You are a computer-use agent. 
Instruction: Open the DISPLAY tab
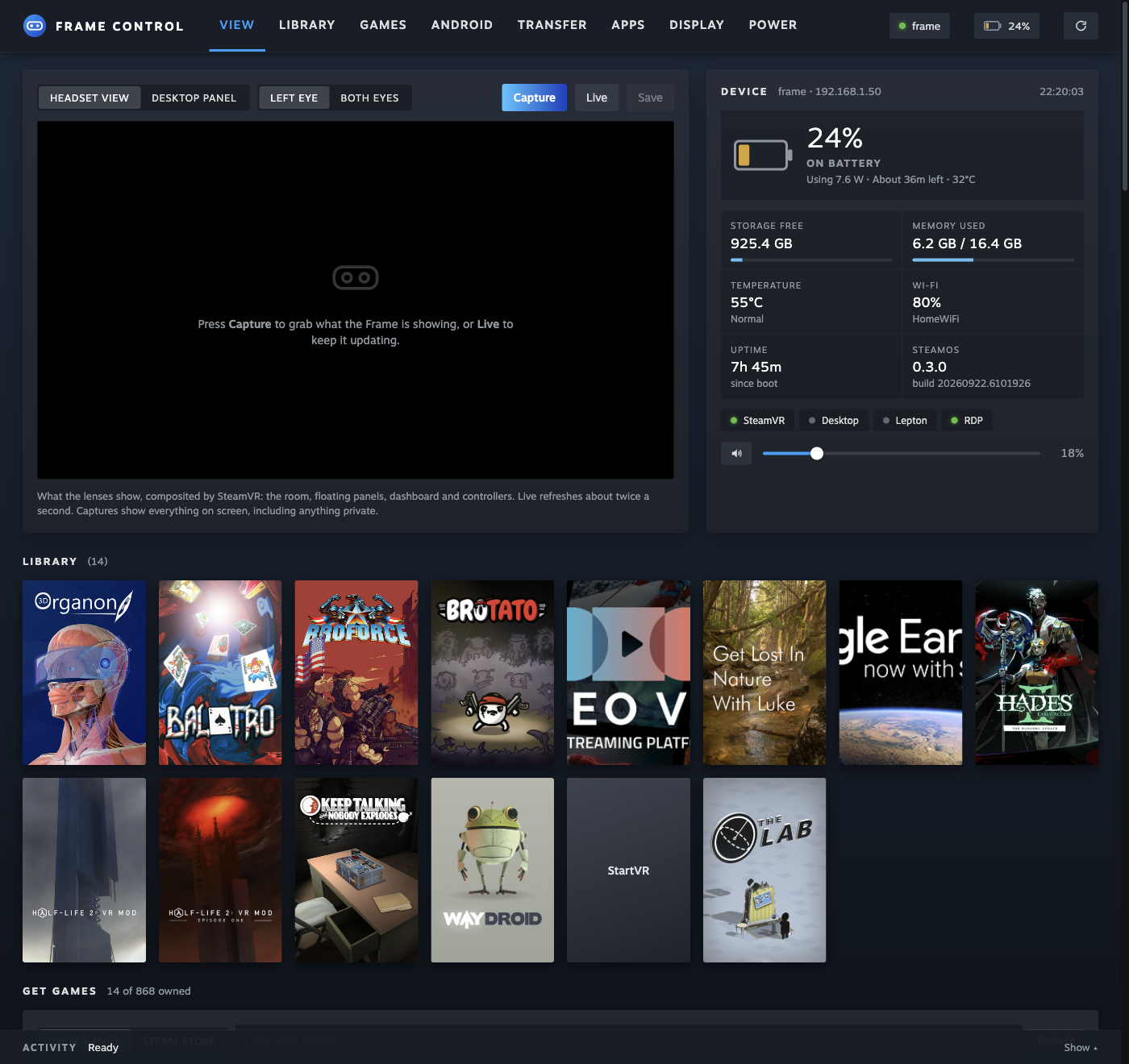697,25
